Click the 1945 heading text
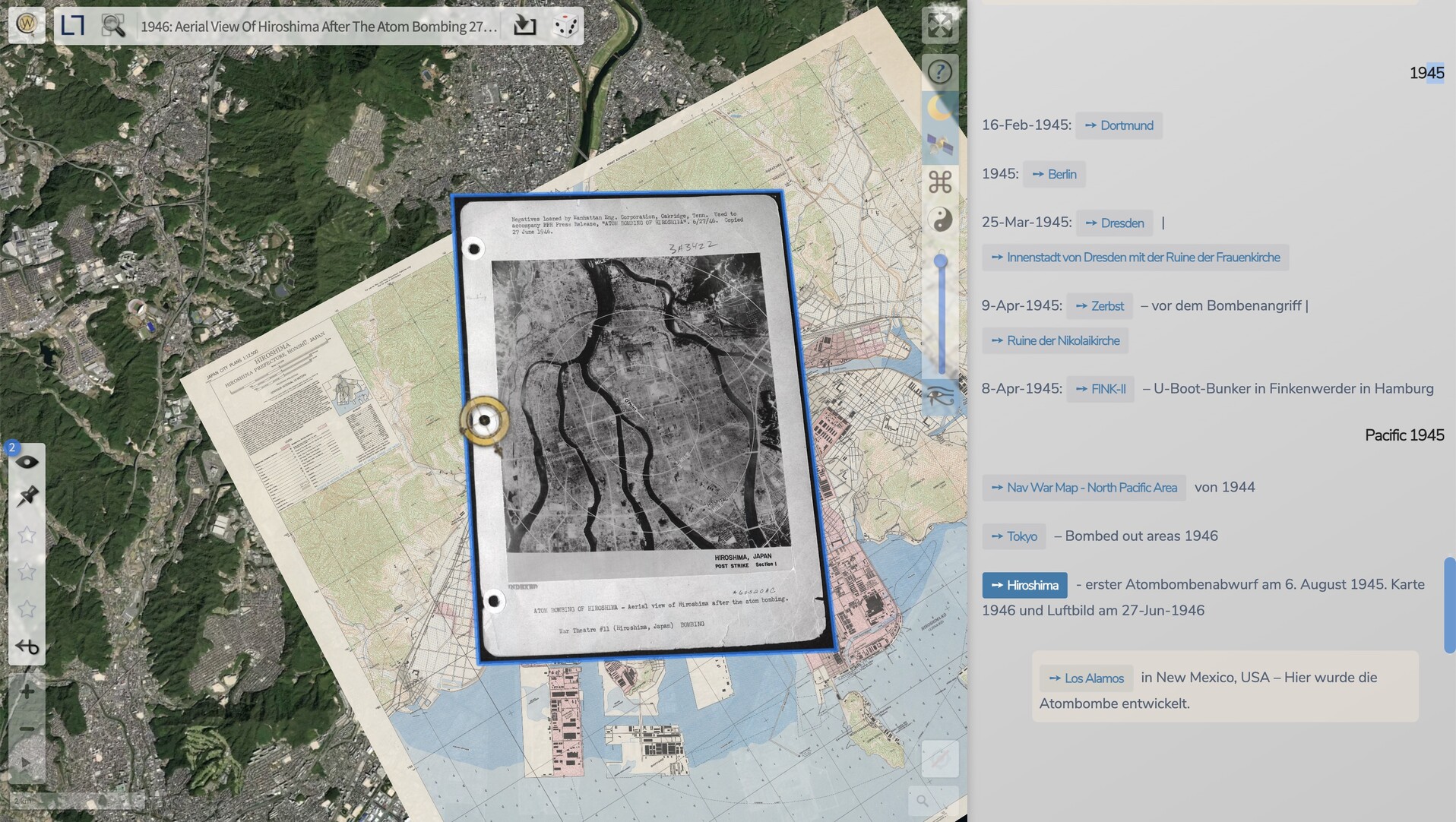 pos(1426,73)
